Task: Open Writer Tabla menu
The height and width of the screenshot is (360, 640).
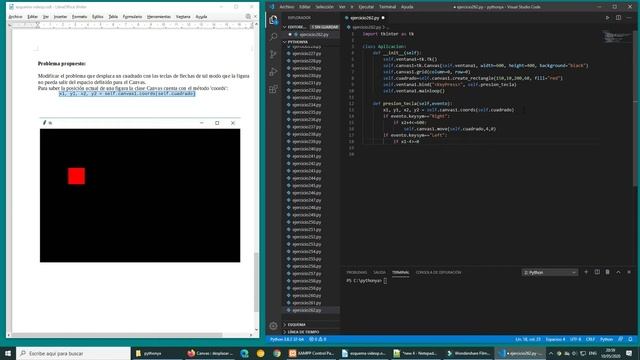Action: [x=113, y=17]
